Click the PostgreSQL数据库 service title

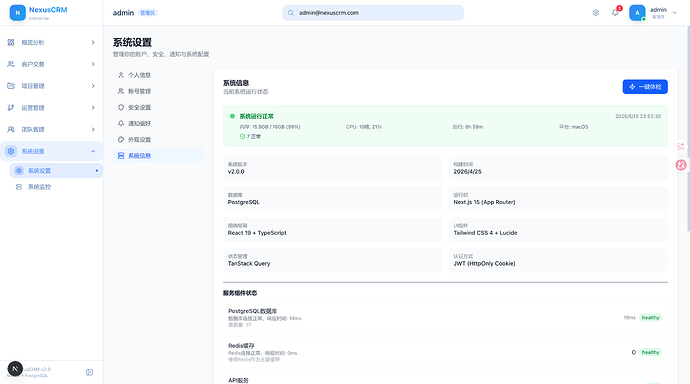click(x=253, y=311)
